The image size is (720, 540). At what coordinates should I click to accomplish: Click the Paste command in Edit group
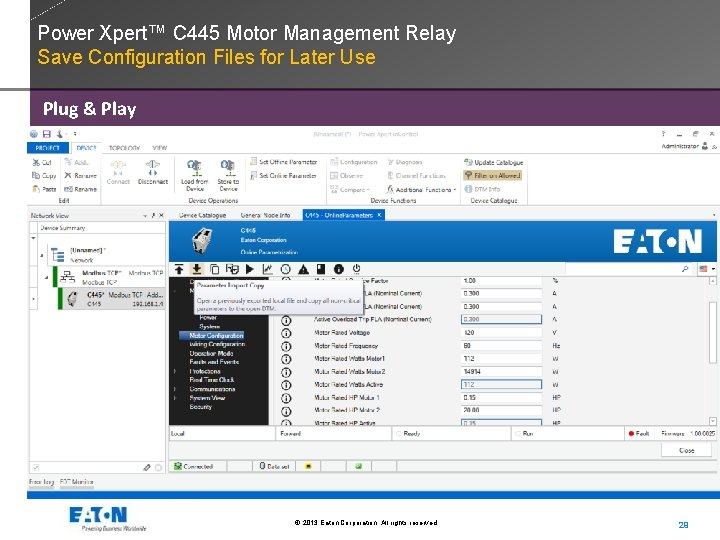(44, 189)
